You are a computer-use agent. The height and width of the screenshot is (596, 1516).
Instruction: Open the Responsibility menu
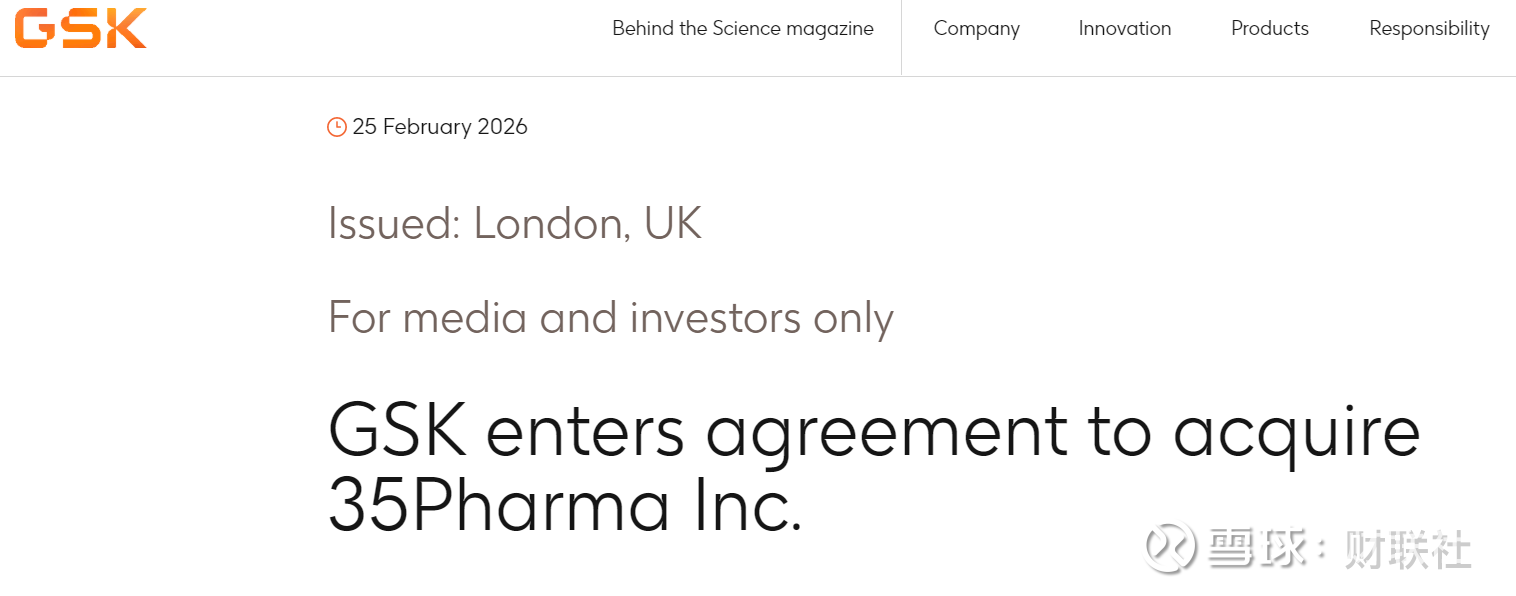pyautogui.click(x=1429, y=29)
